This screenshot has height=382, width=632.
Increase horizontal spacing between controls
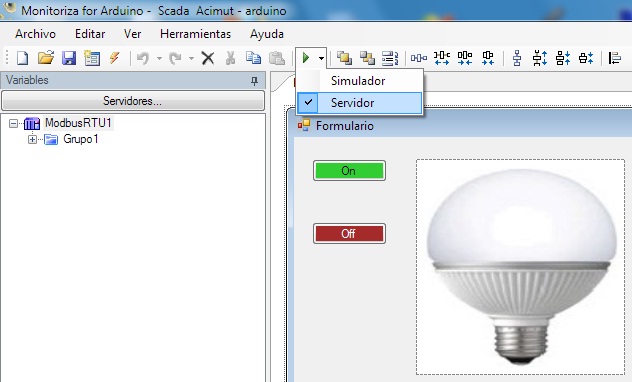[442, 58]
